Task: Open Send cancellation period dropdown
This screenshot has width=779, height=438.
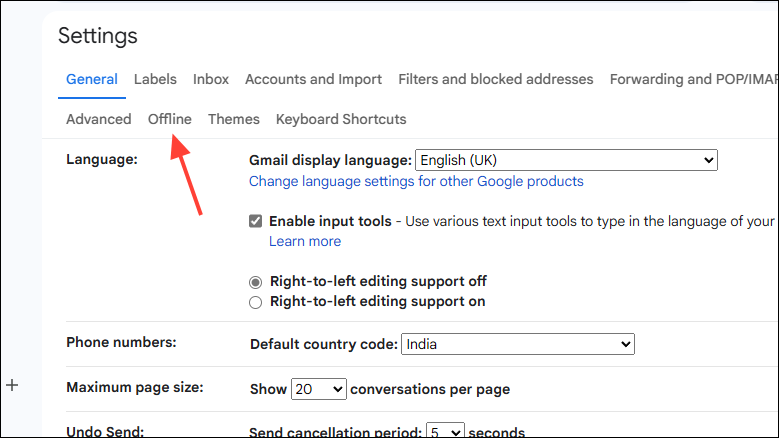Action: pyautogui.click(x=445, y=432)
